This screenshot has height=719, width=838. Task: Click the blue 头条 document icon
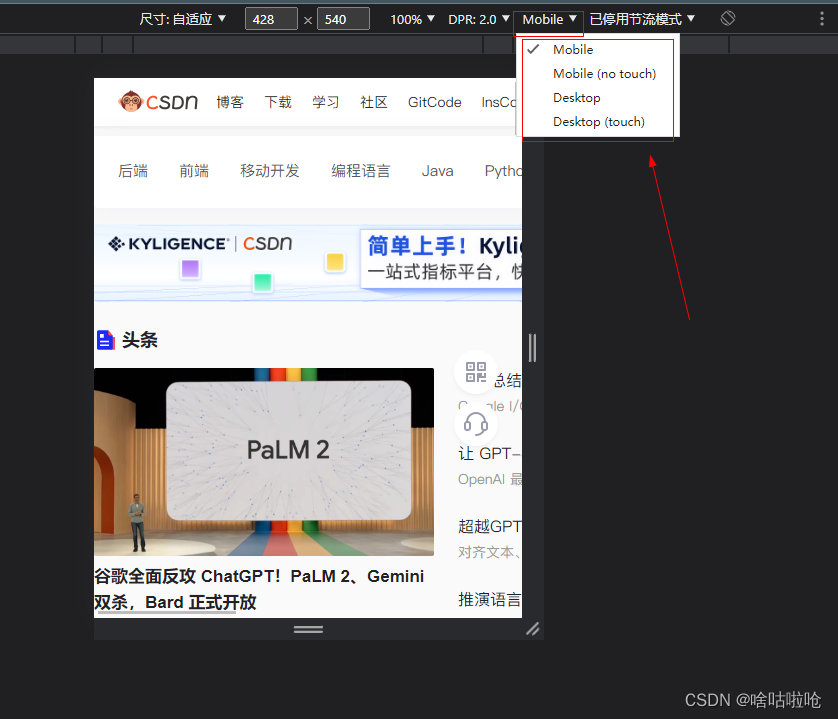(105, 340)
